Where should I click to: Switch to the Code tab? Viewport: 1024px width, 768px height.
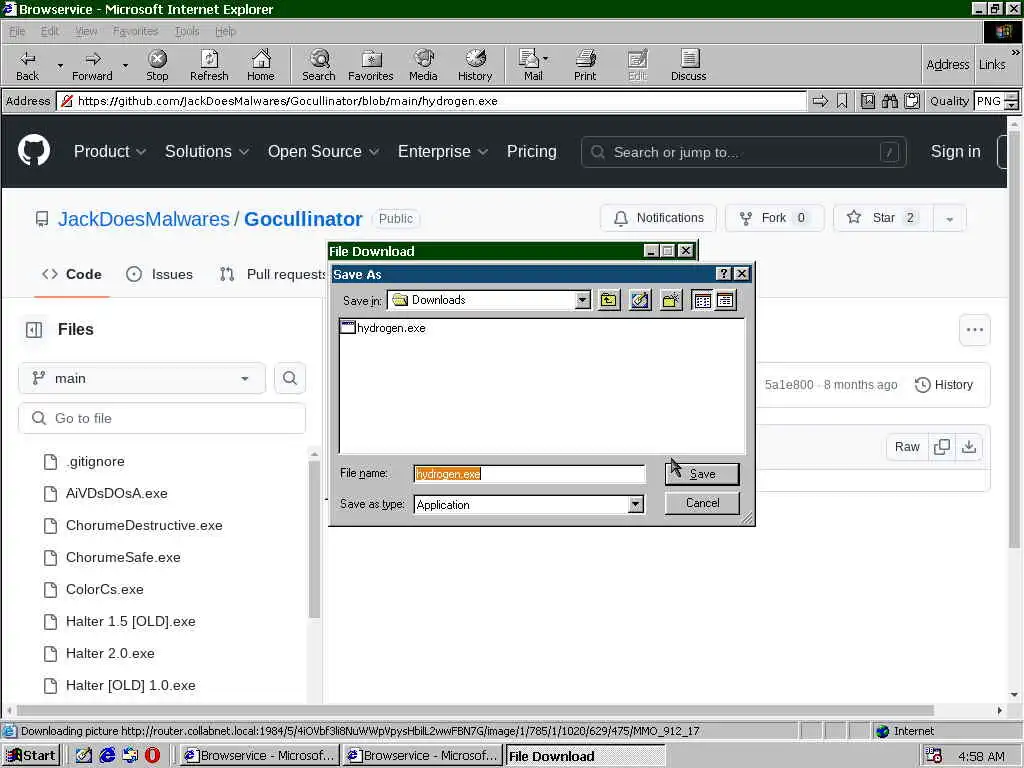72,274
